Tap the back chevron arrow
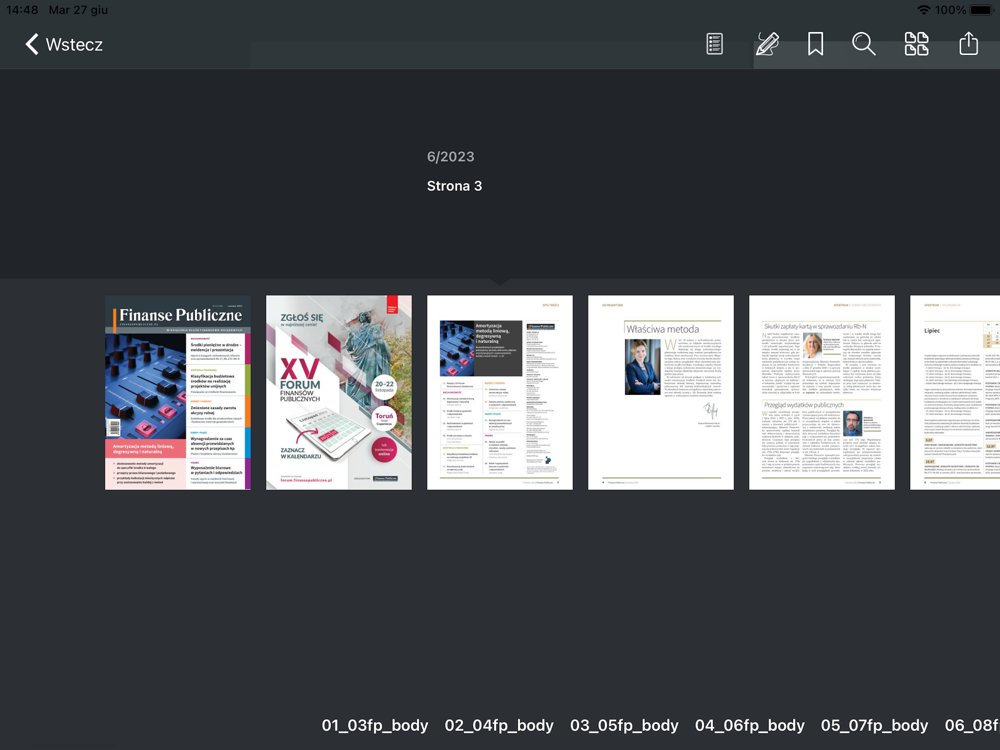1000x750 pixels. point(32,44)
